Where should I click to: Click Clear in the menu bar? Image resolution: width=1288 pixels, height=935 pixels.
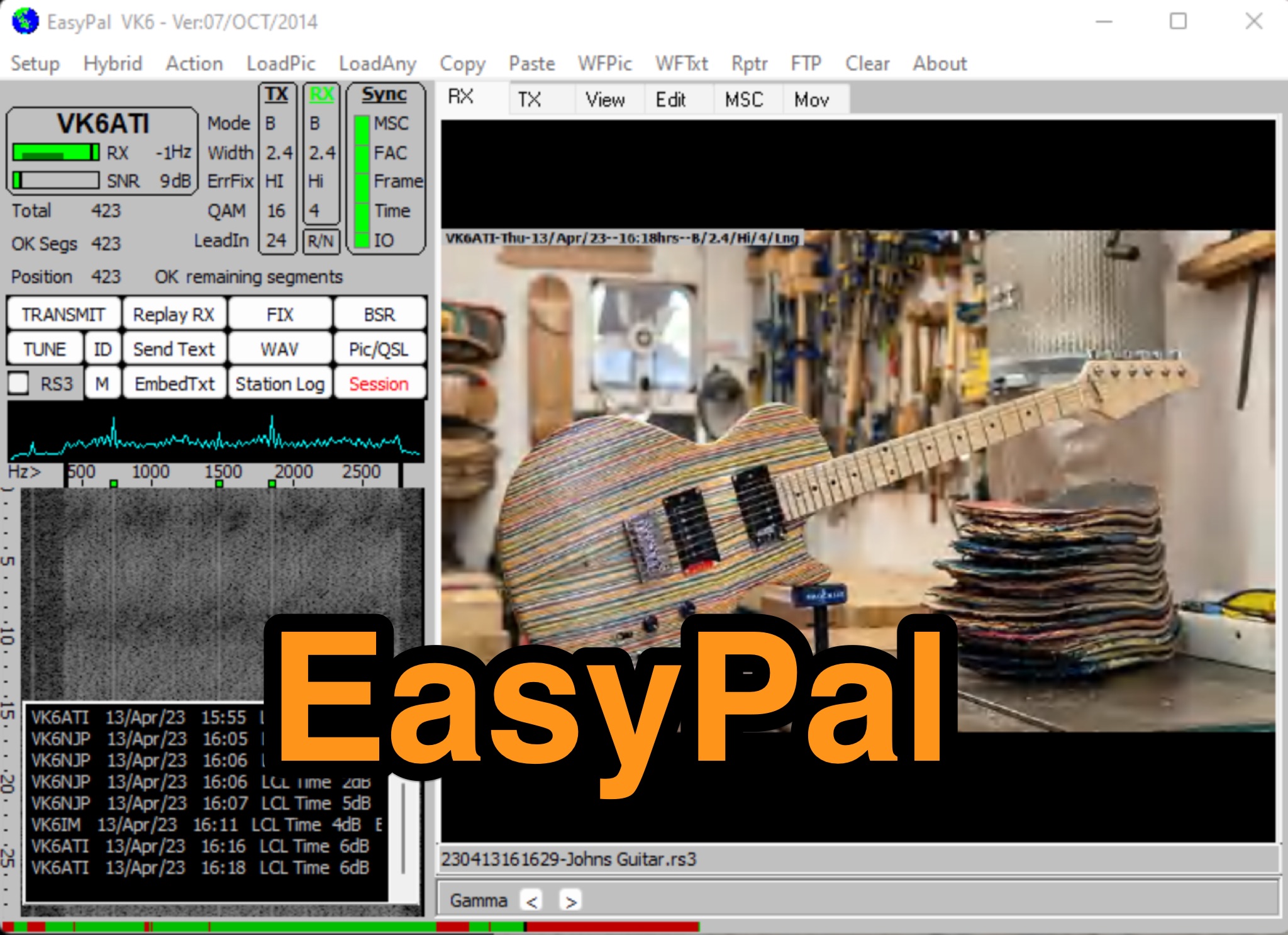click(x=867, y=64)
